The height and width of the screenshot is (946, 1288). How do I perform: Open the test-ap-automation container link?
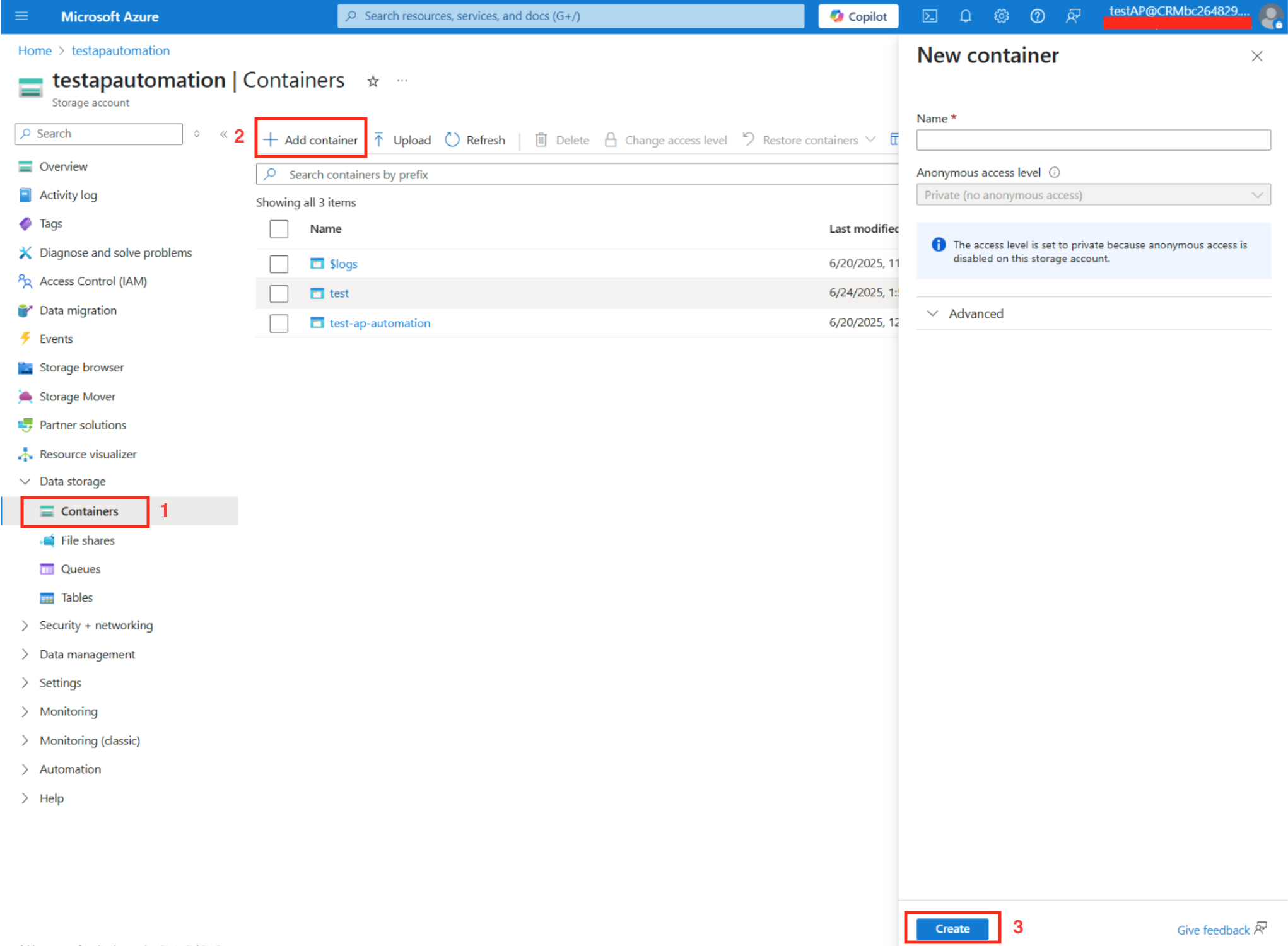click(380, 323)
